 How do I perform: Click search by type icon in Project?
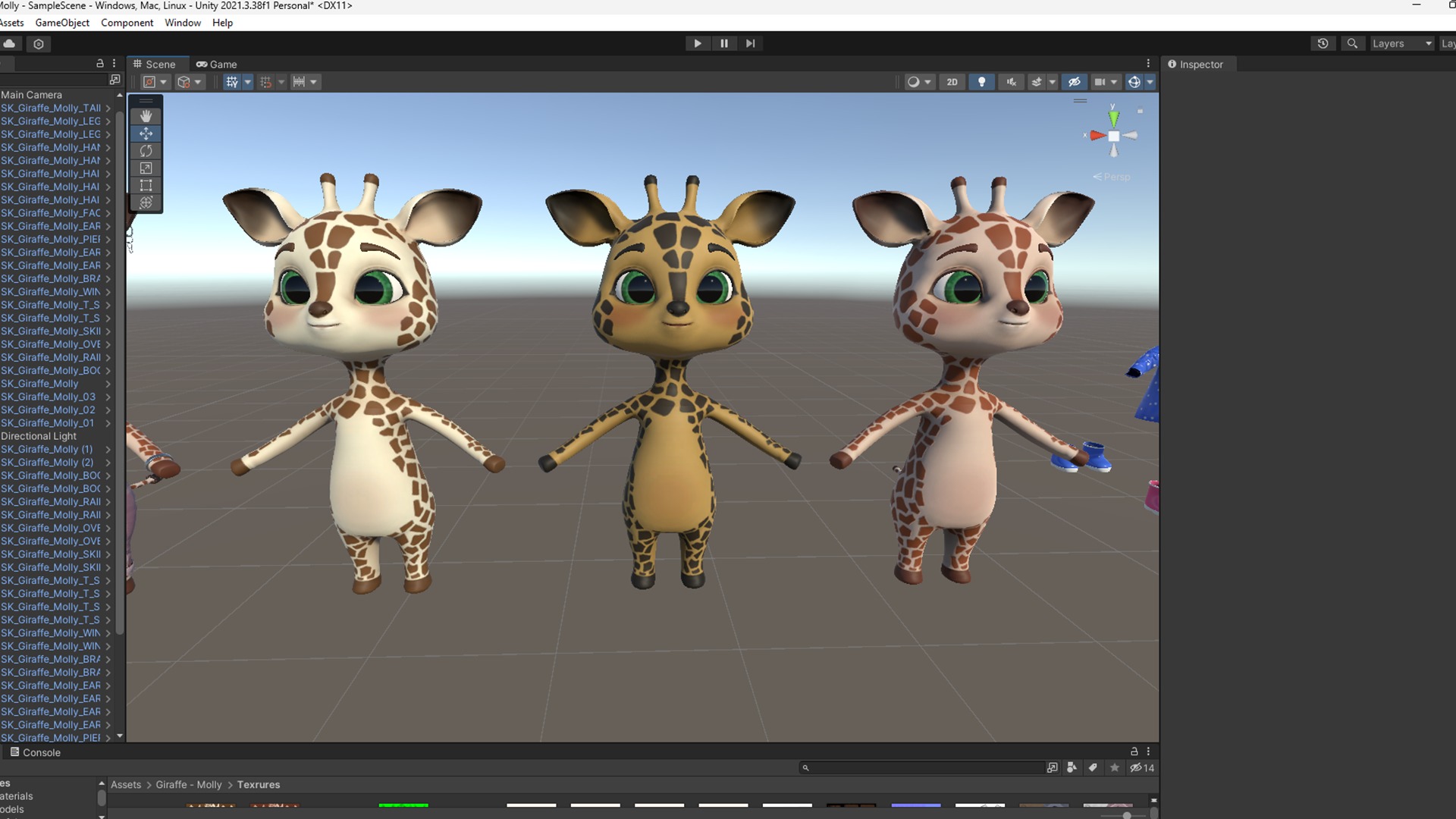[x=1072, y=767]
